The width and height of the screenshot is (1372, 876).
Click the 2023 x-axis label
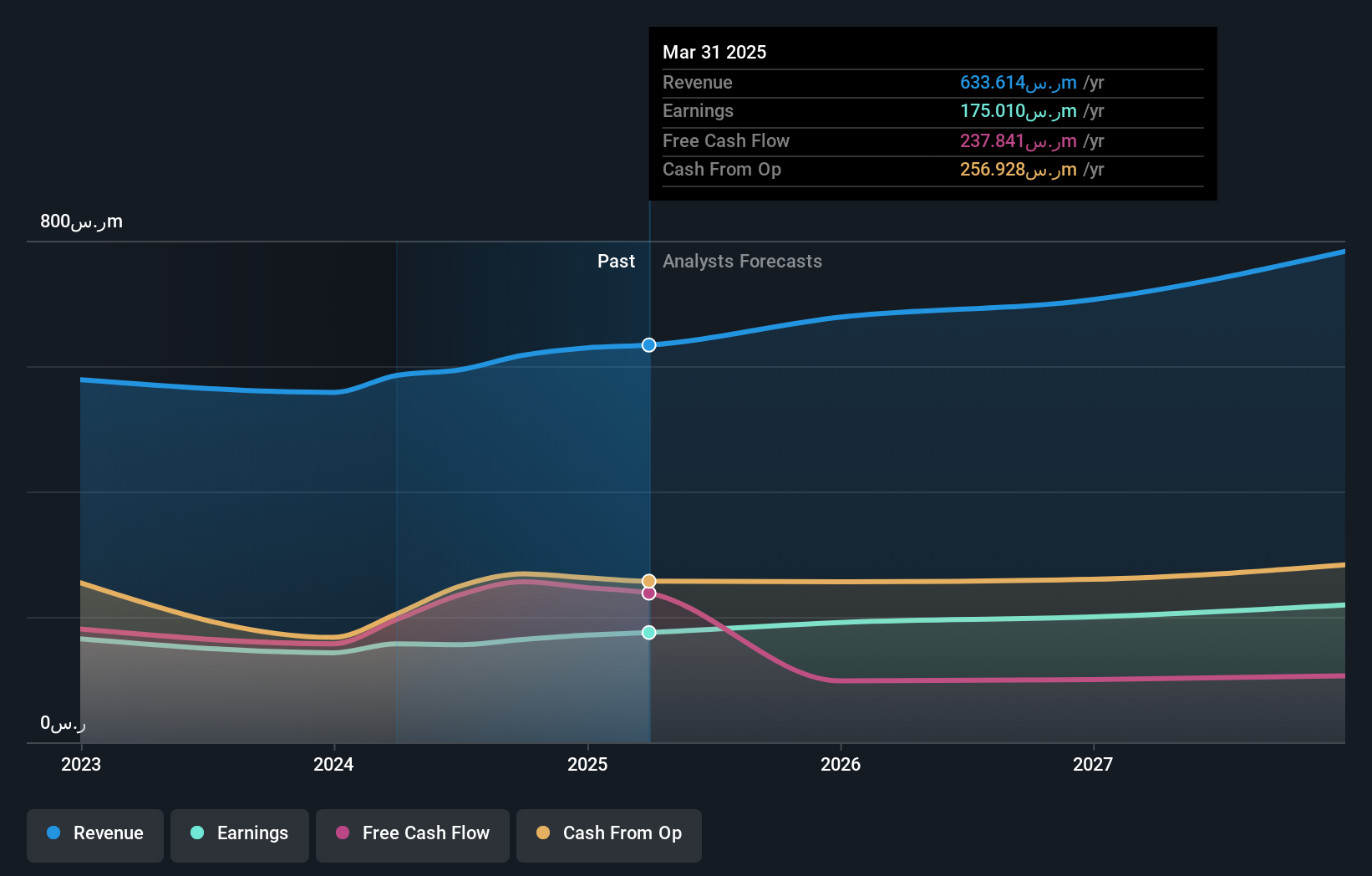[x=81, y=764]
